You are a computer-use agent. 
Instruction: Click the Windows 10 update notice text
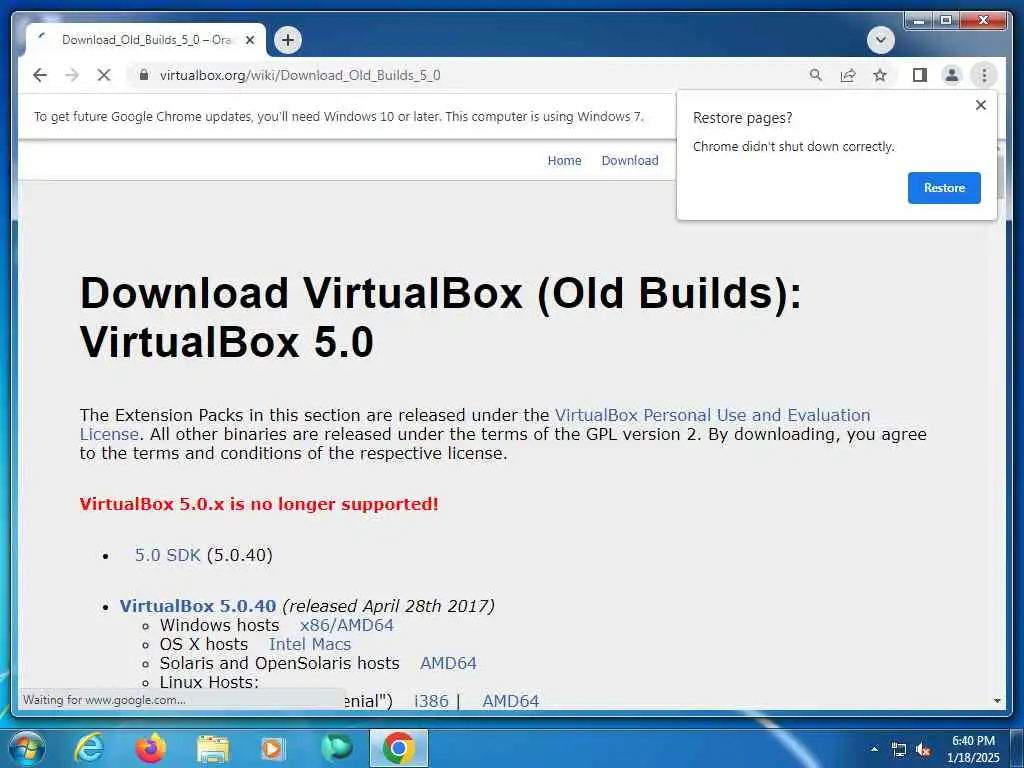[x=338, y=117]
